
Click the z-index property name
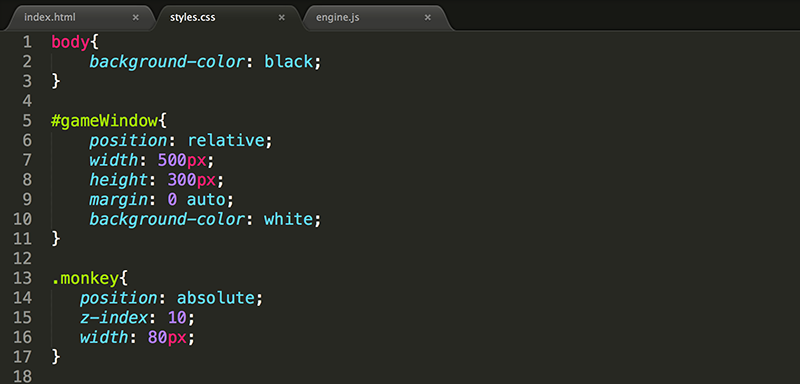click(114, 318)
